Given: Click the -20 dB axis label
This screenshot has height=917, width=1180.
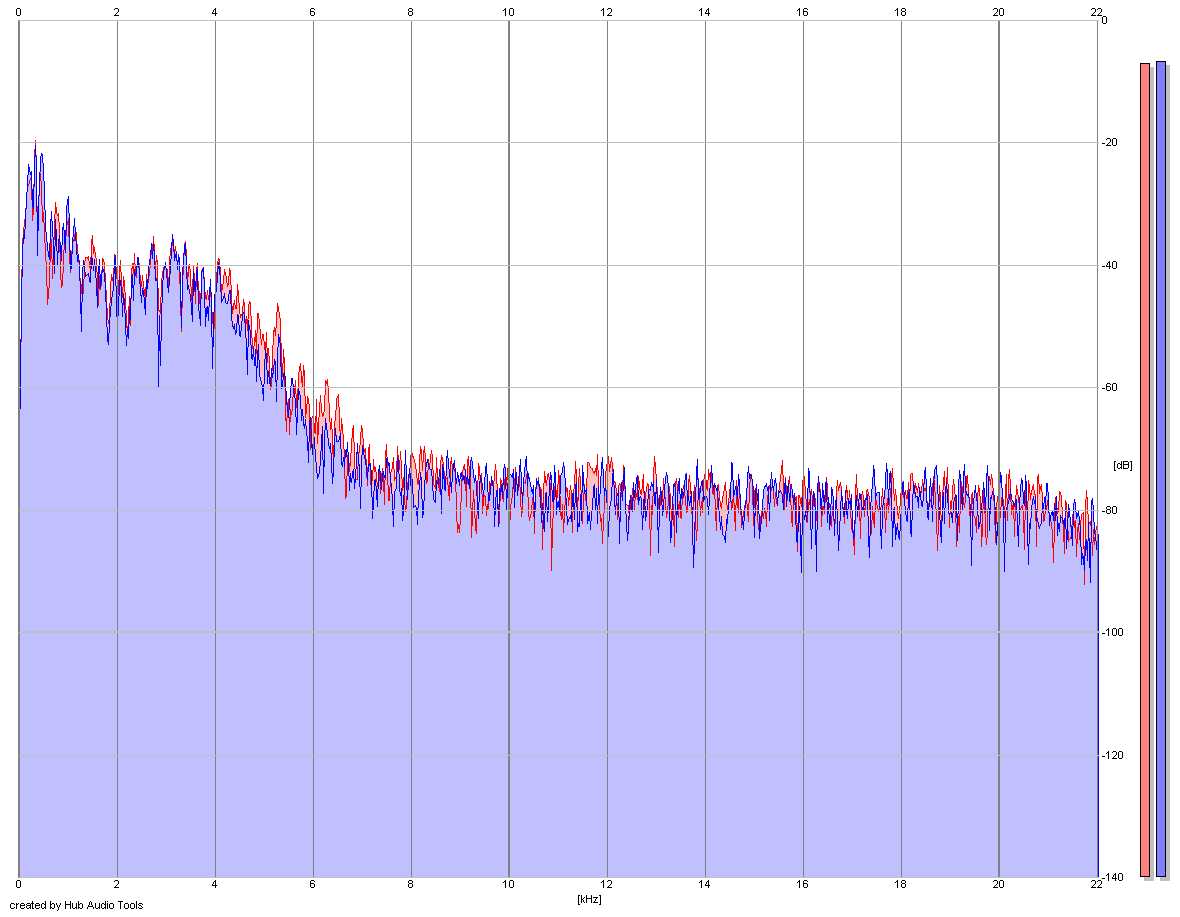Looking at the screenshot, I should point(1110,143).
